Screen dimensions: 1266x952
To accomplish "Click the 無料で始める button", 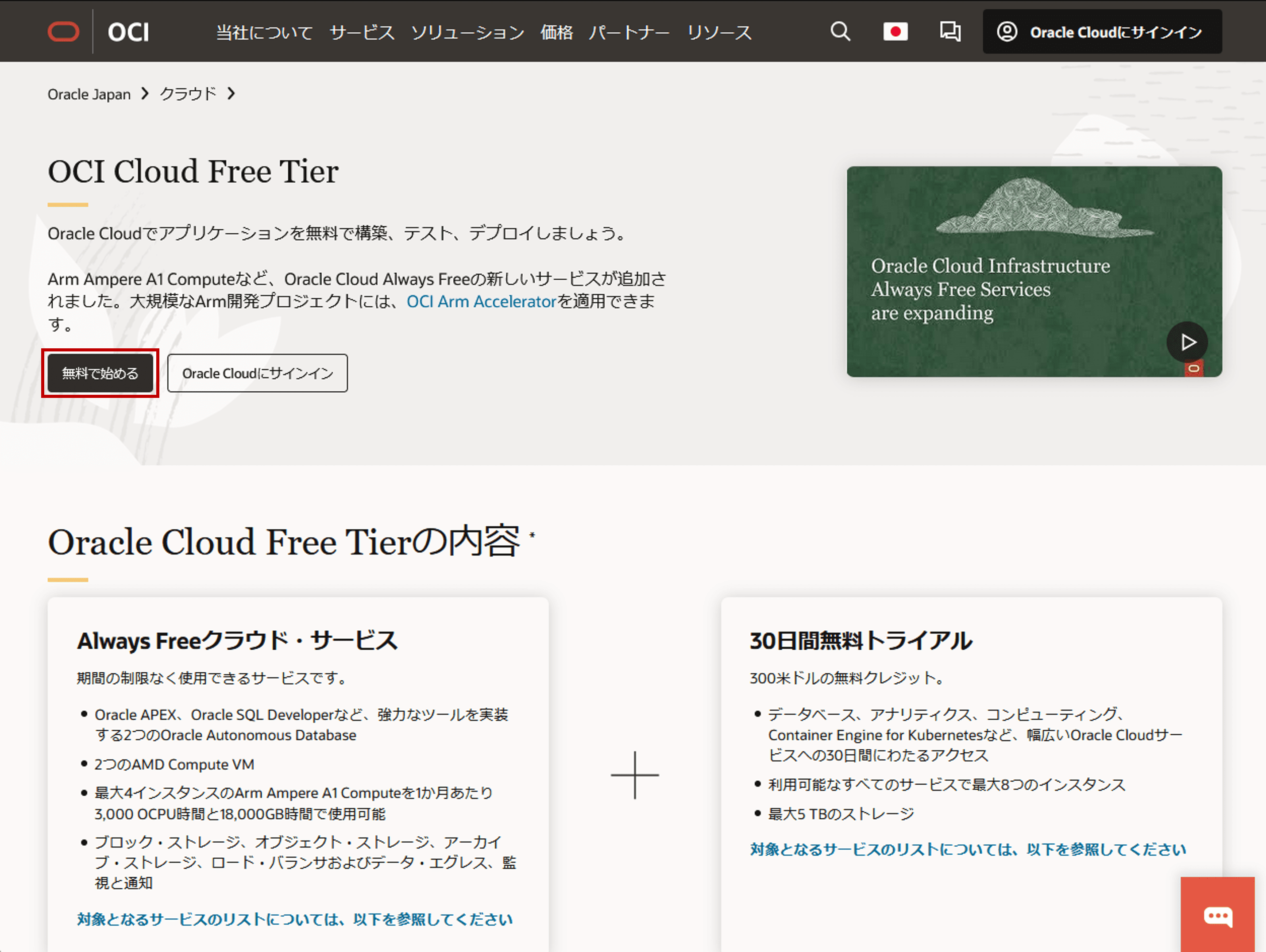I will point(100,373).
